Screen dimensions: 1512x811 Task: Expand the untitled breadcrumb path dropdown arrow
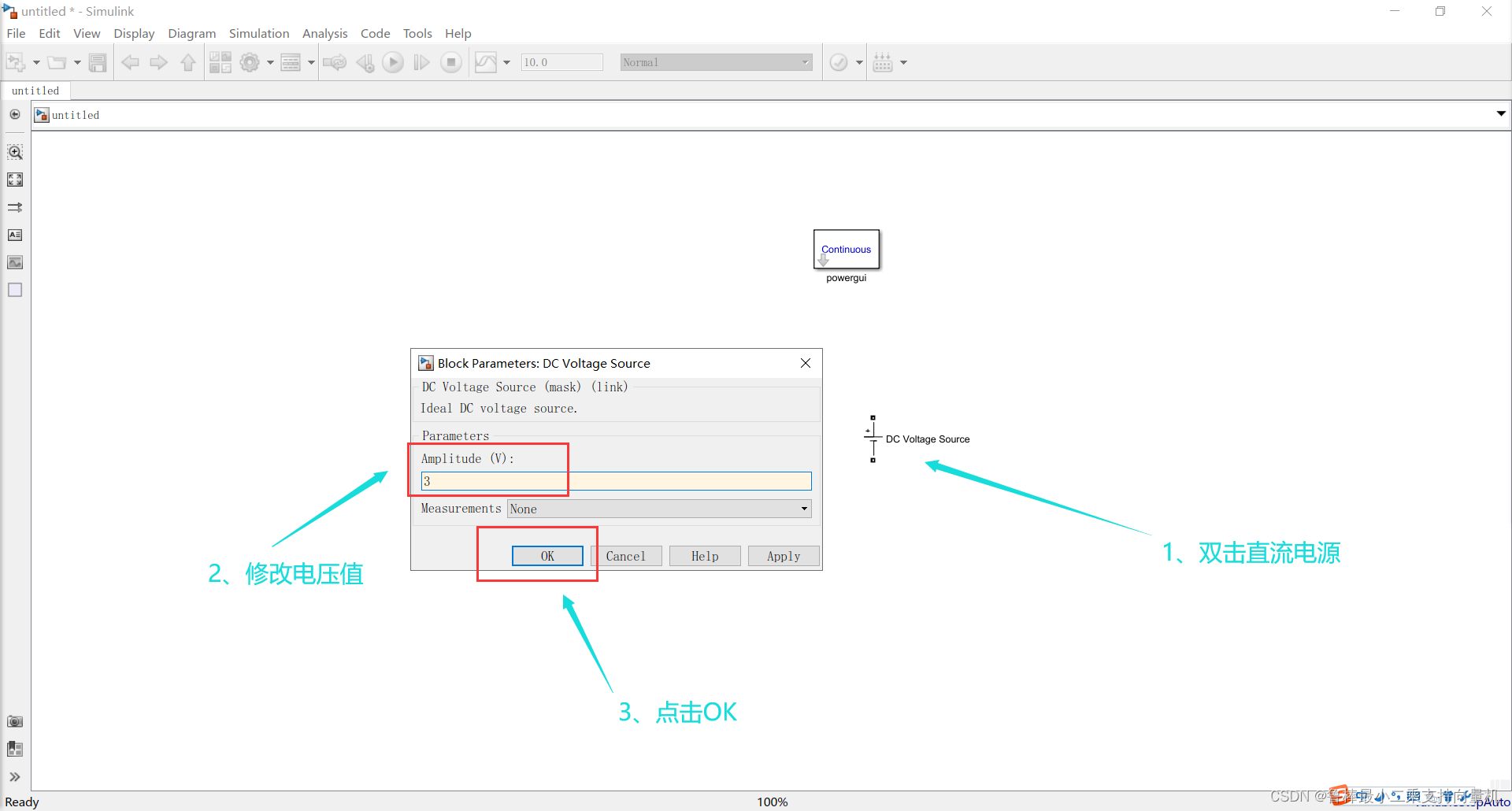1501,114
